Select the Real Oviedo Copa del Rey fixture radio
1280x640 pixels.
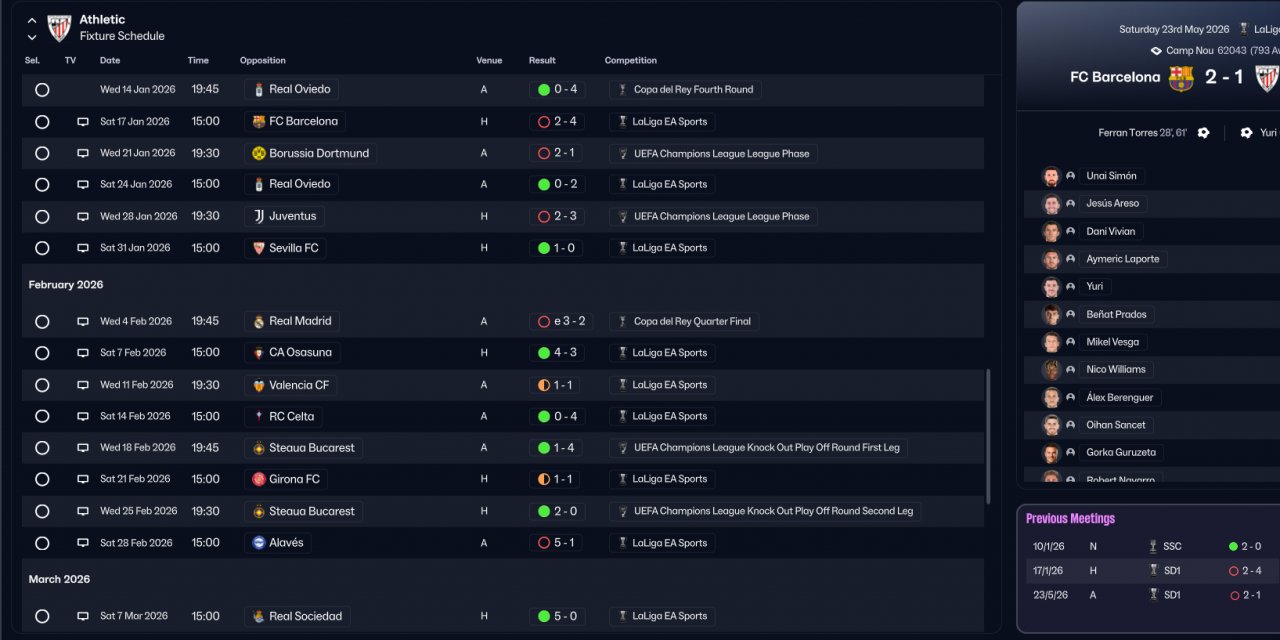42,89
